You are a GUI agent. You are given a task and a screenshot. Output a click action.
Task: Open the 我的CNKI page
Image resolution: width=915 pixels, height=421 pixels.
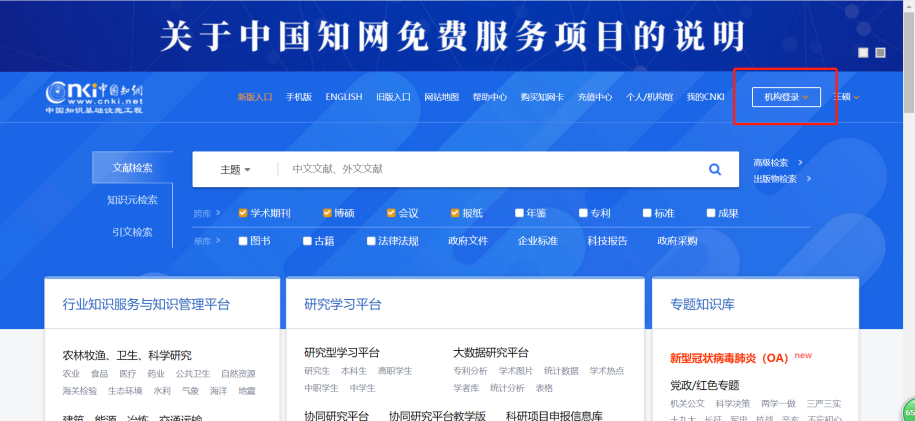pyautogui.click(x=706, y=97)
